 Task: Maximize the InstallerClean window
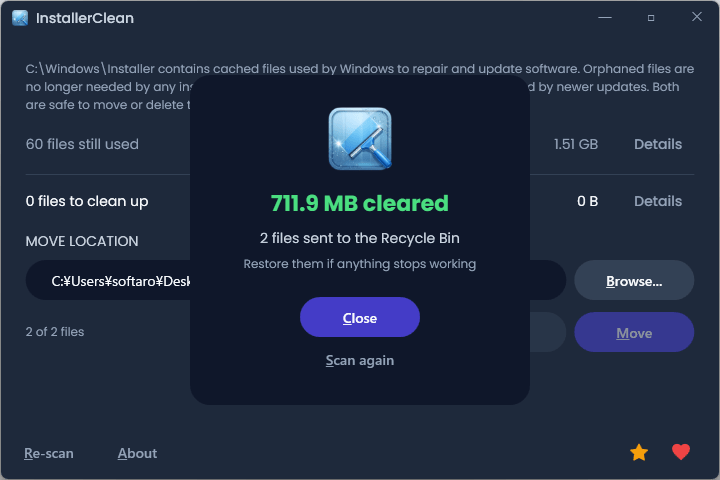click(651, 18)
